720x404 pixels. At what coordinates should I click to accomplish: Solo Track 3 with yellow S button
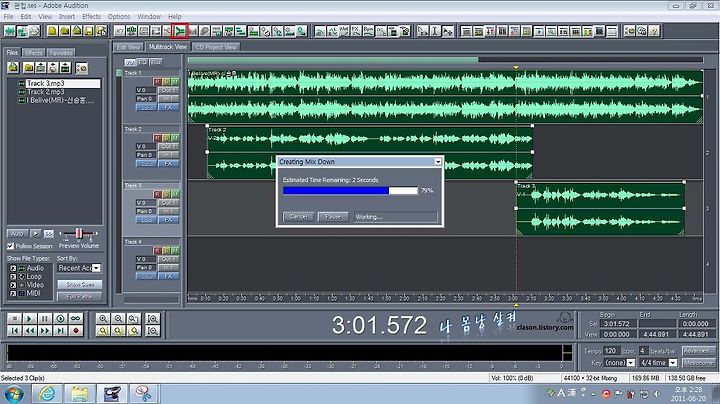click(x=166, y=194)
